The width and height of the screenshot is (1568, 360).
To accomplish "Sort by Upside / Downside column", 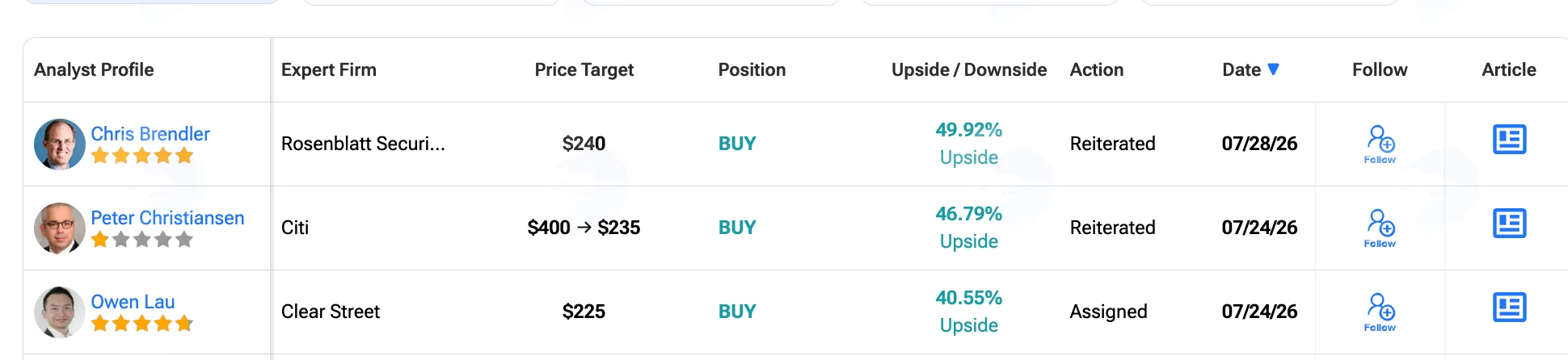I will 969,70.
